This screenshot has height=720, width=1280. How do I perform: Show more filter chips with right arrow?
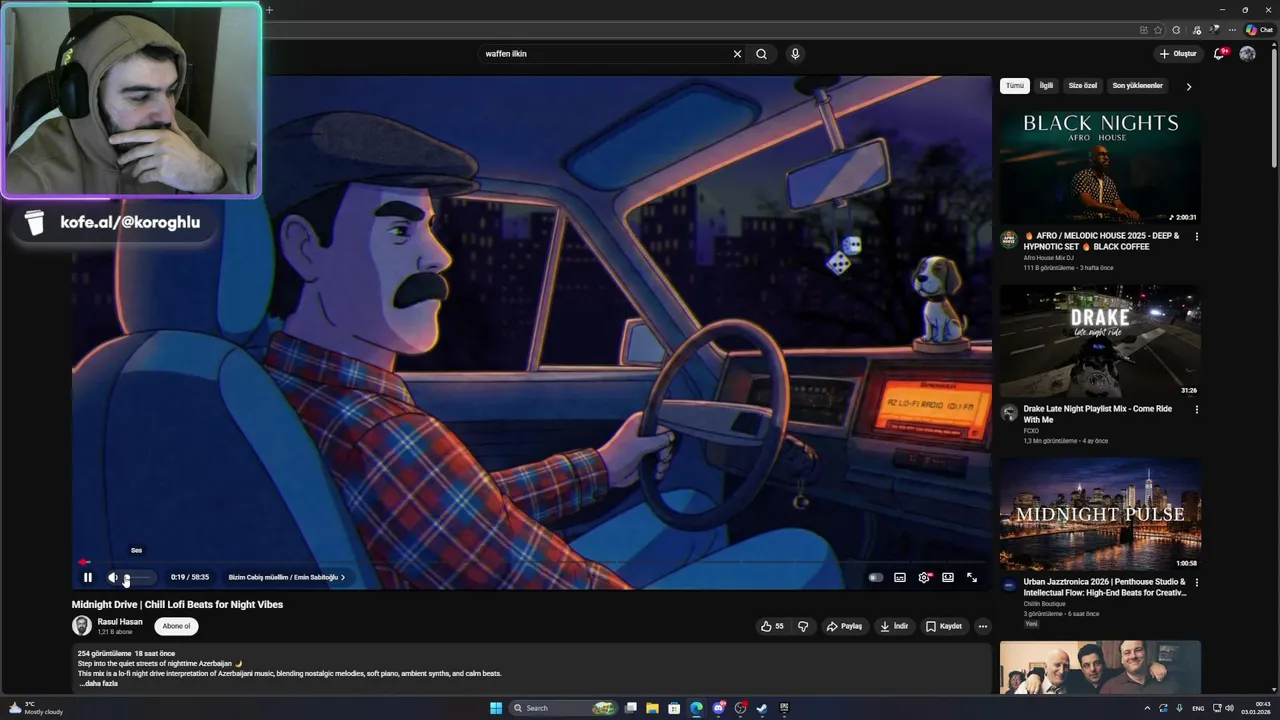pyautogui.click(x=1188, y=87)
